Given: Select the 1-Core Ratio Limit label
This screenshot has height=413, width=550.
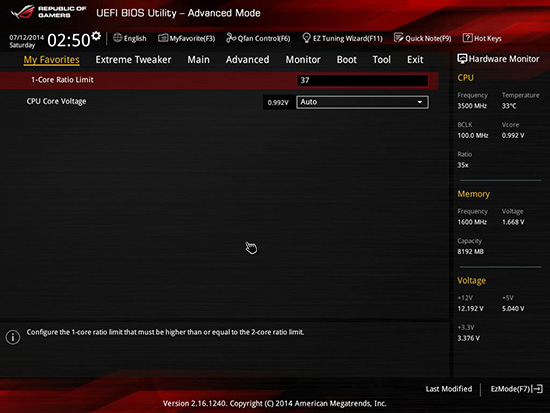Looking at the screenshot, I should click(62, 80).
